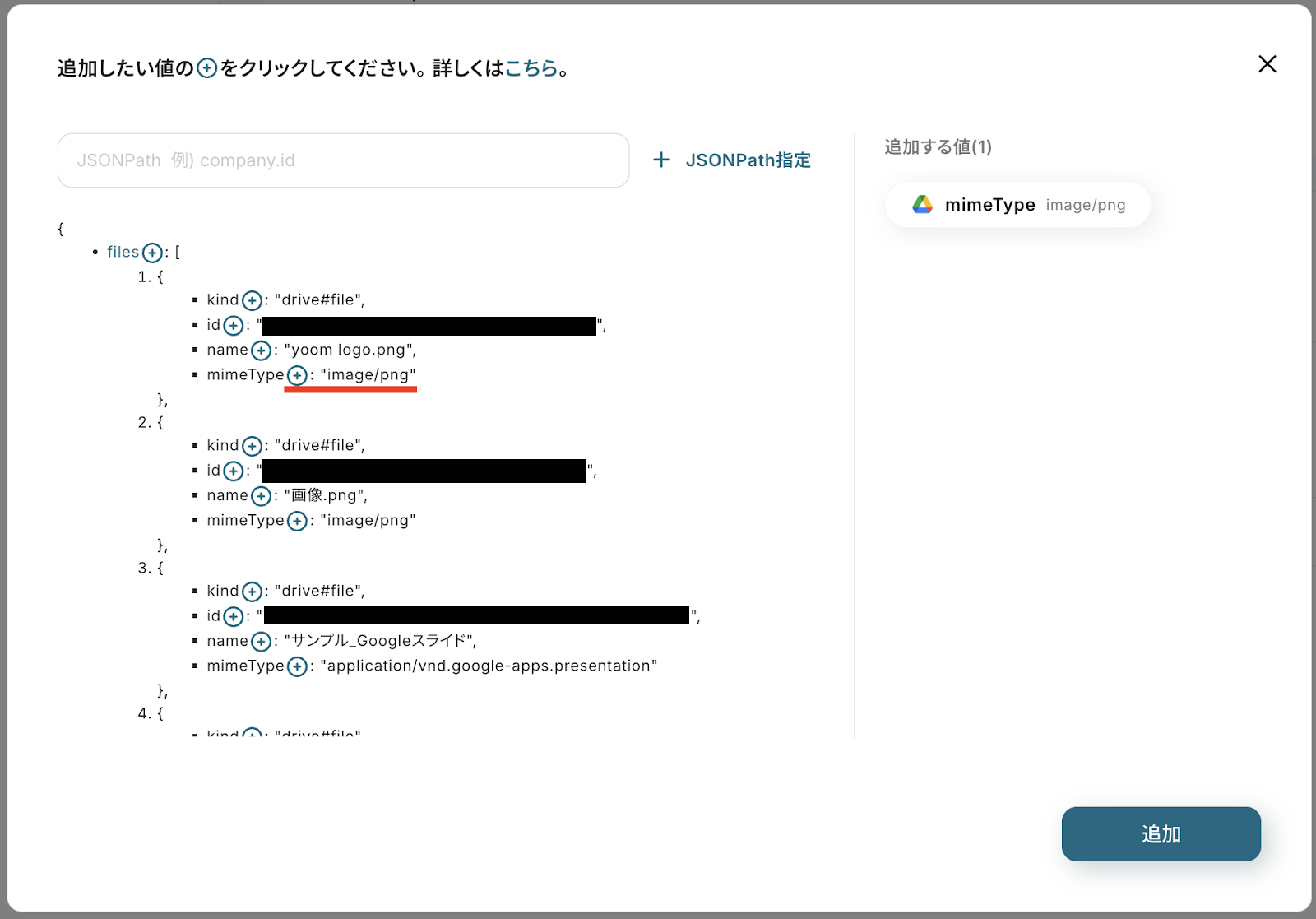Add second file's mimeType image/png
The height and width of the screenshot is (919, 1316).
coord(297,521)
